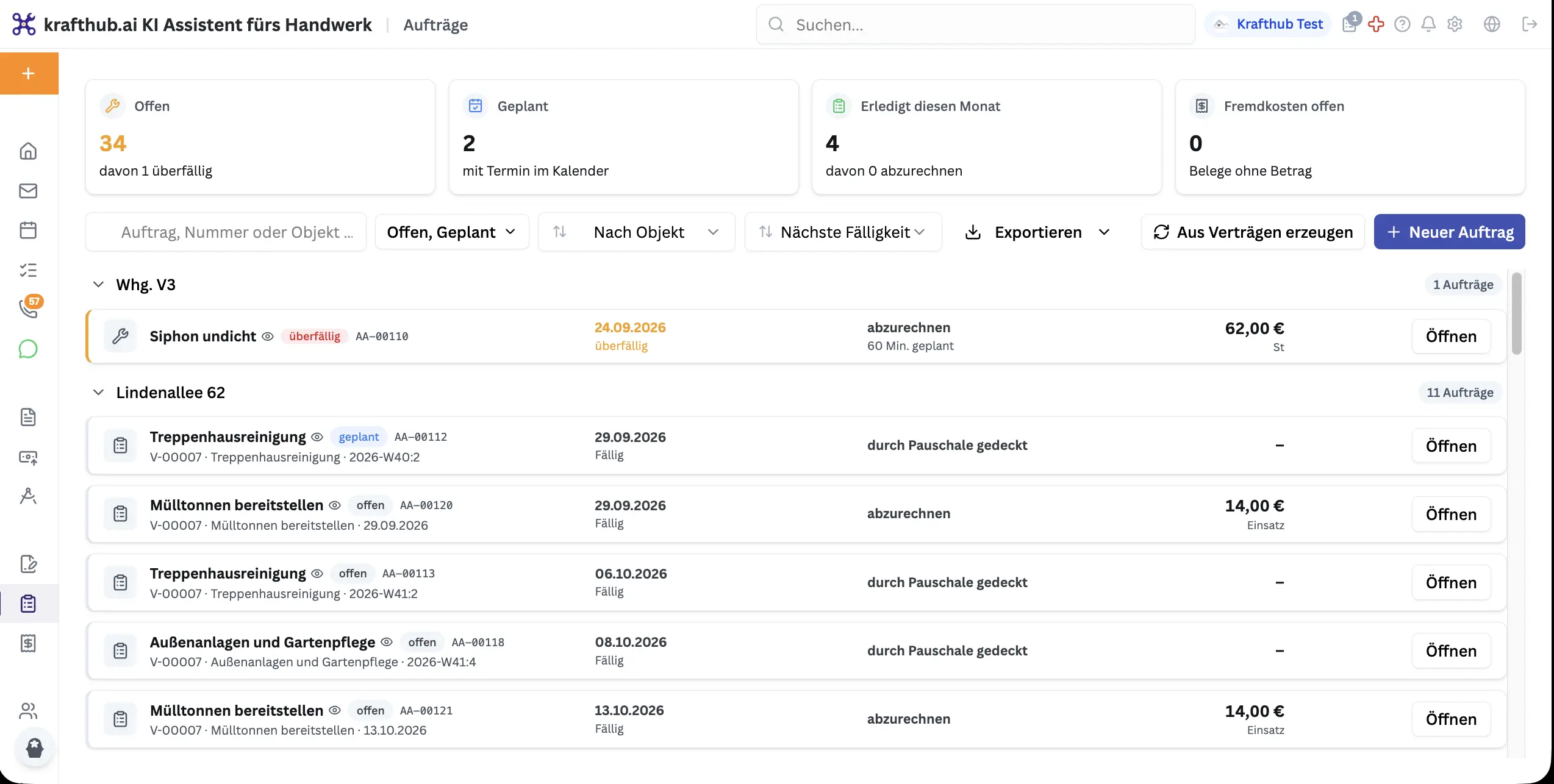Click the date 24.09.2026
The width and height of the screenshot is (1554, 784).
[x=630, y=327]
